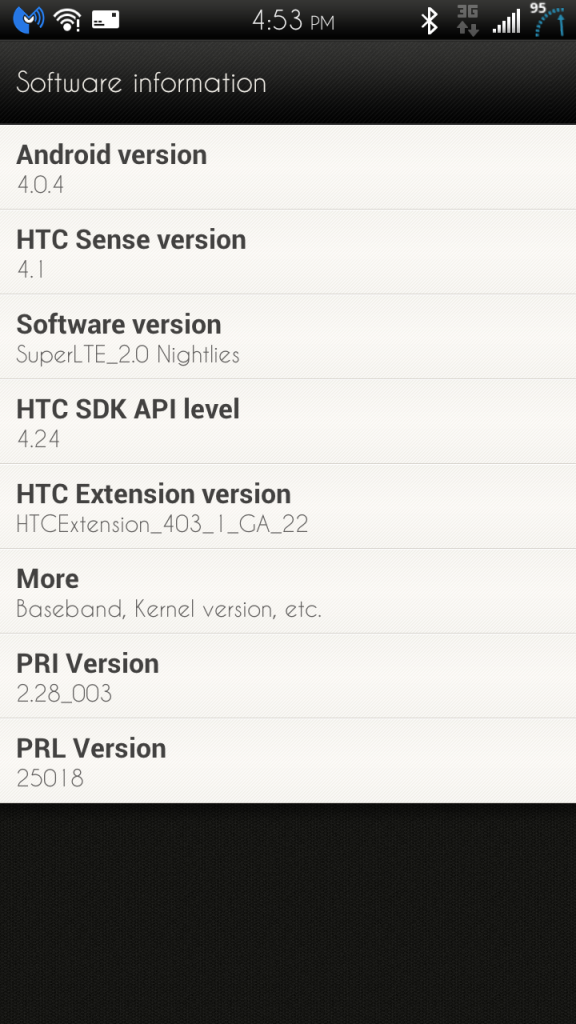Viewport: 576px width, 1024px height.
Task: Tap the 3G data arrows icon
Action: (x=468, y=20)
